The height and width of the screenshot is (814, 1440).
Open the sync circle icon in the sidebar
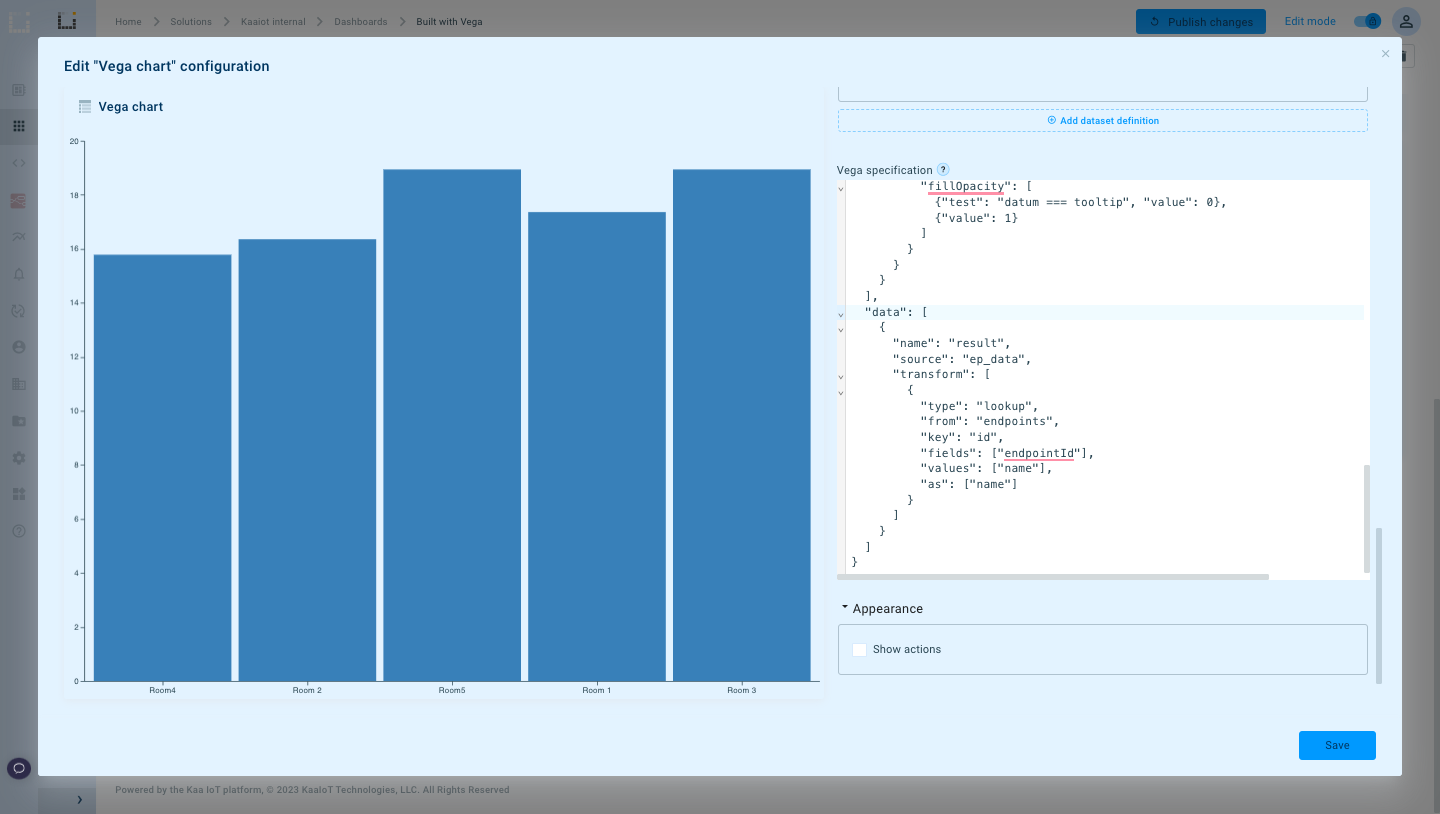(x=18, y=311)
